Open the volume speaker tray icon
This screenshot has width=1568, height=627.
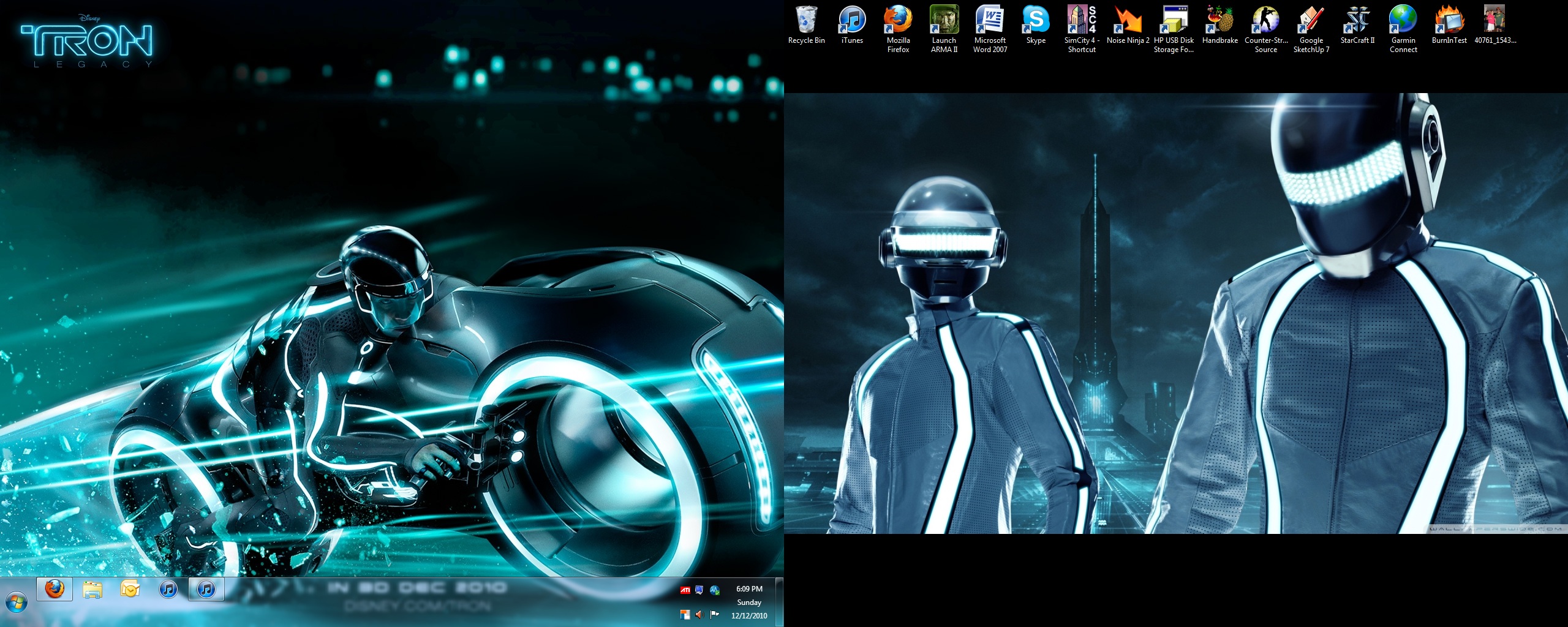699,614
